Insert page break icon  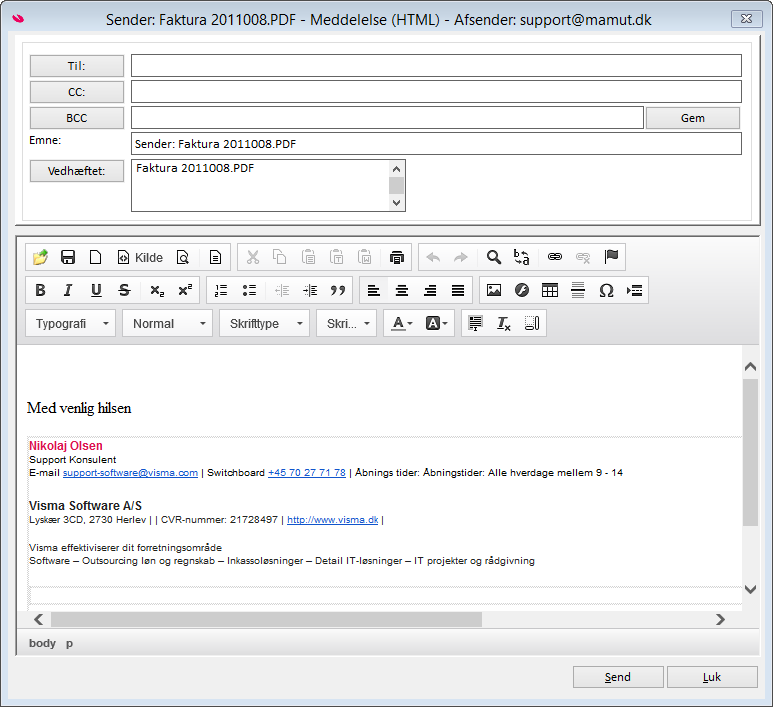[x=634, y=290]
